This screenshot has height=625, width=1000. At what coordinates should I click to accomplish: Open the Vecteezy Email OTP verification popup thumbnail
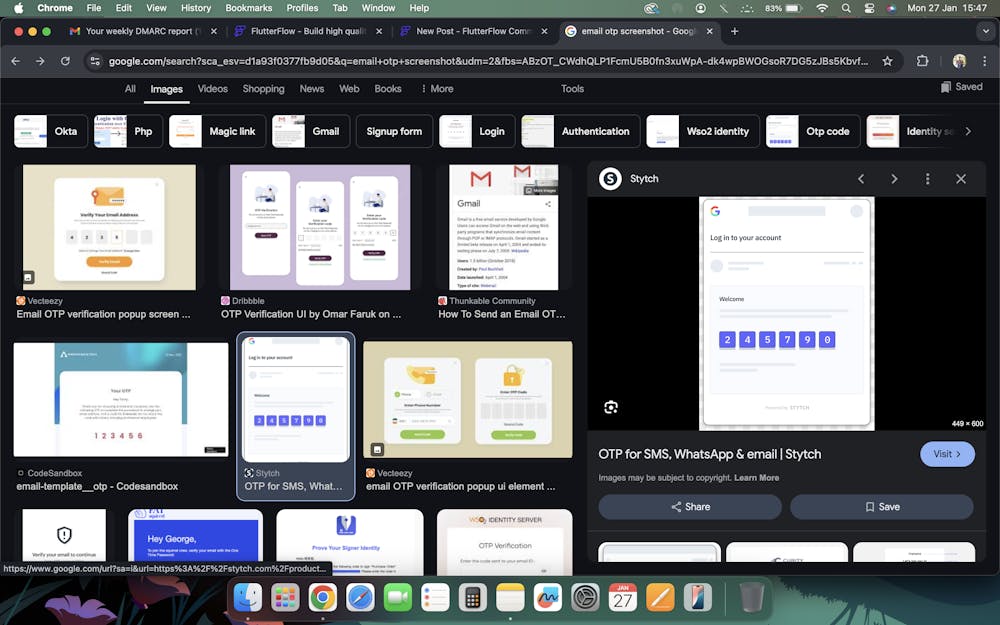[x=109, y=228]
